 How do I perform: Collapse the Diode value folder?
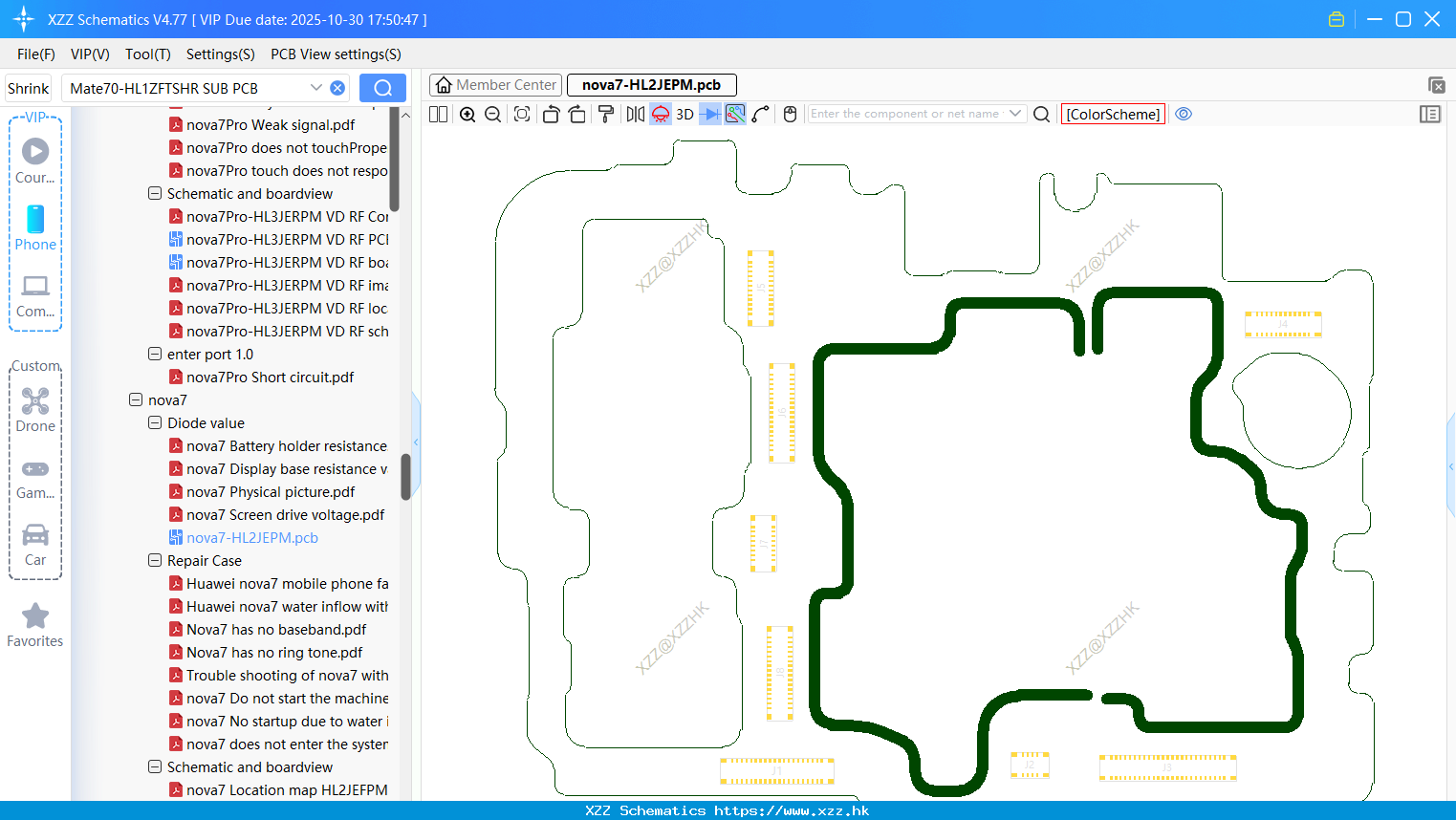[x=155, y=422]
